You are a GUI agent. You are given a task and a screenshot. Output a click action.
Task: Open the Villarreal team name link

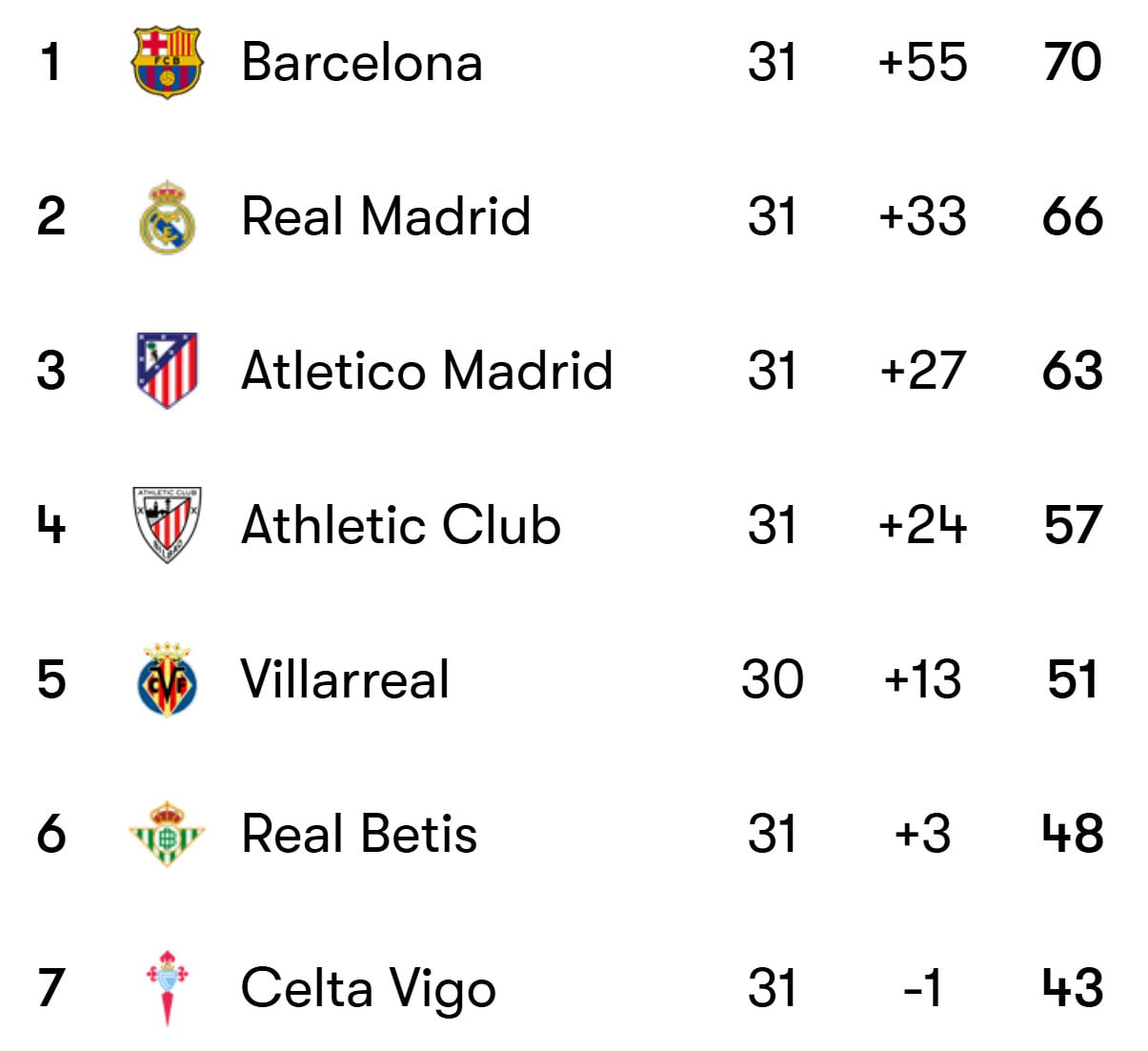(x=345, y=679)
